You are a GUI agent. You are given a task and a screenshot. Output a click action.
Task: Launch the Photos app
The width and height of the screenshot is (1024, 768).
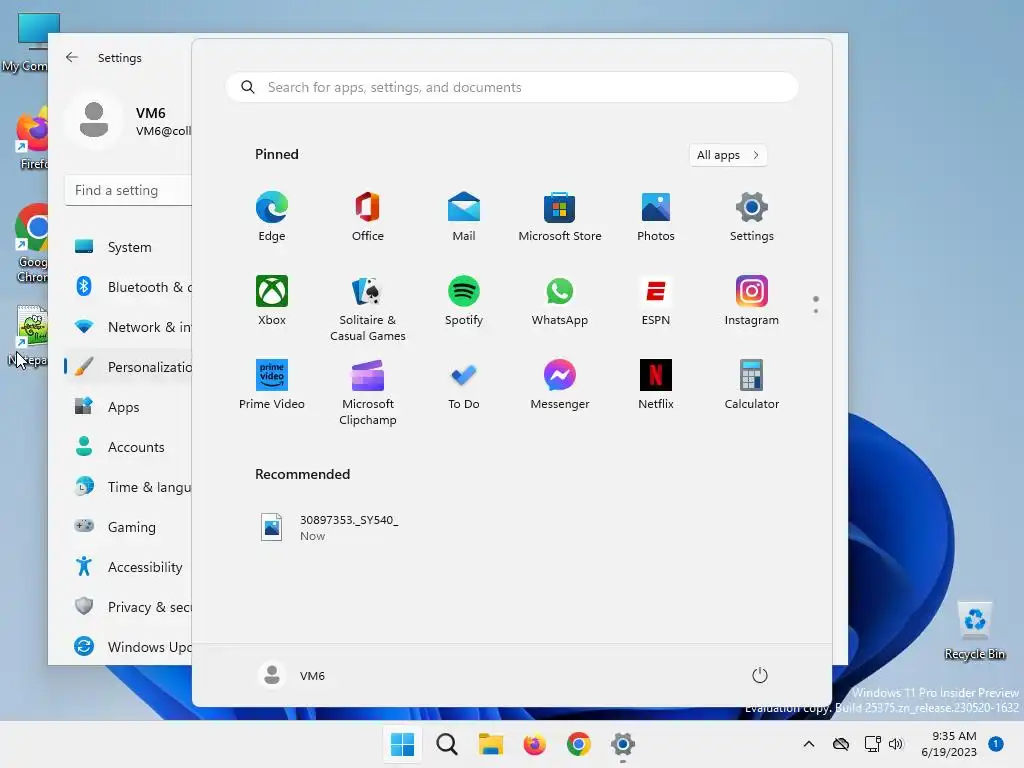[x=656, y=217]
